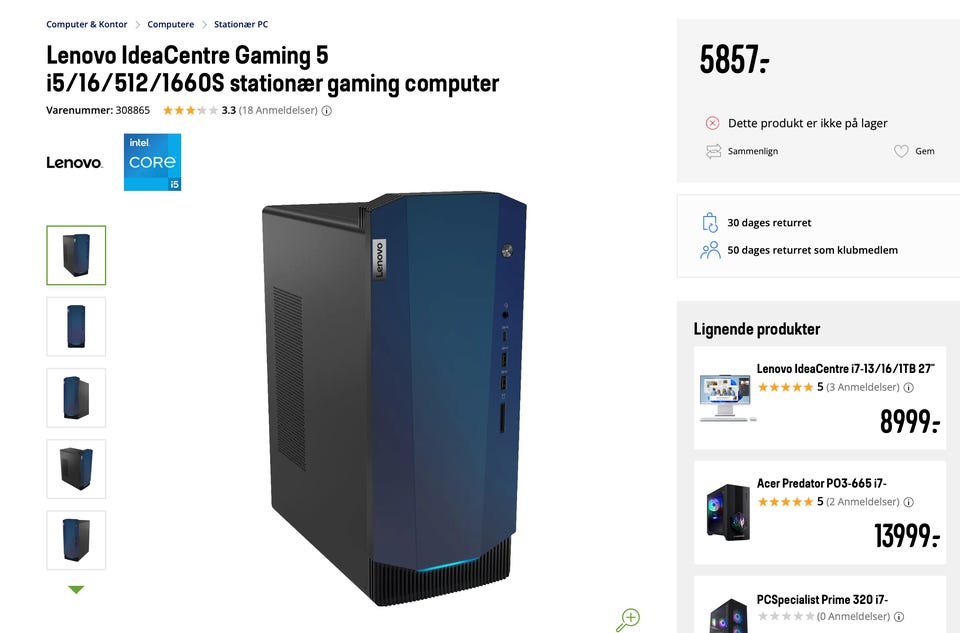960x633 pixels.
Task: Open the 18 Anmeldelser reviews link
Action: (x=278, y=110)
